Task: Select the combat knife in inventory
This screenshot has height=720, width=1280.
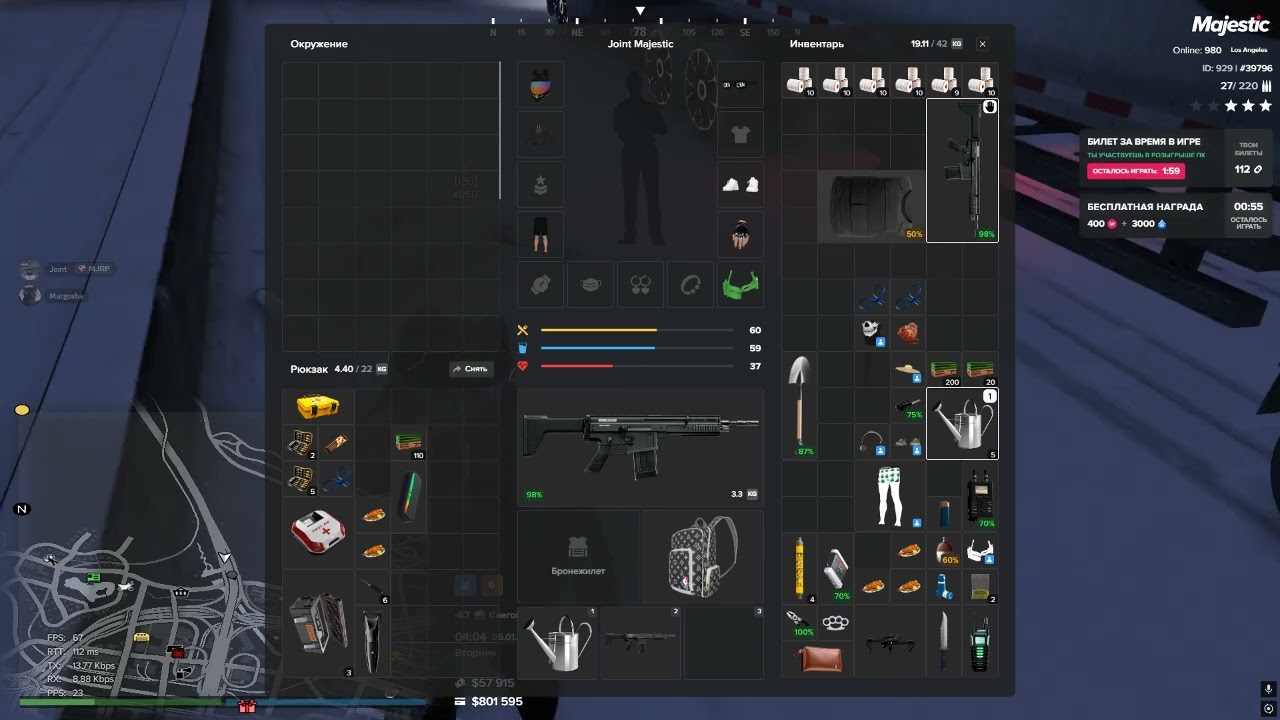Action: pyautogui.click(x=944, y=641)
